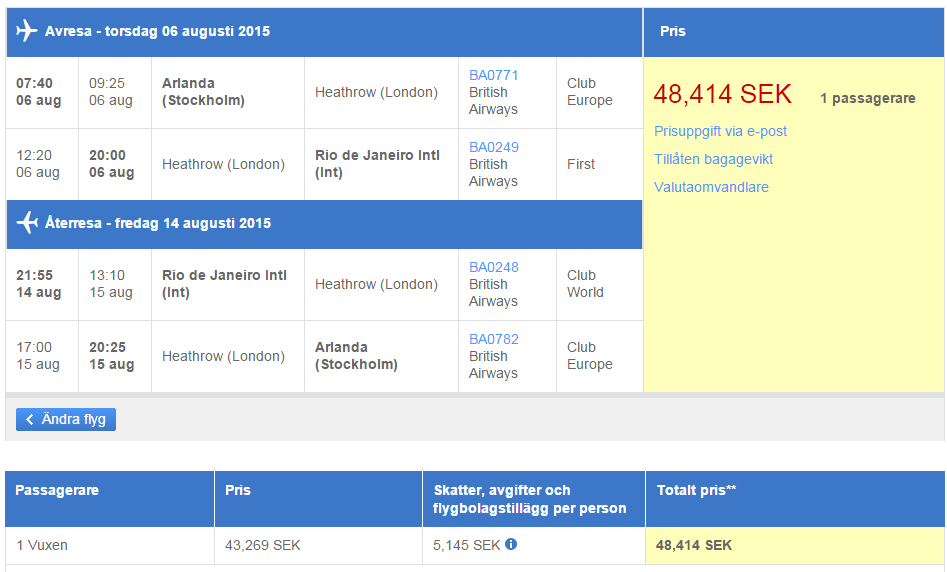947x572 pixels.
Task: Open flight BA0782 details link
Action: click(x=493, y=339)
